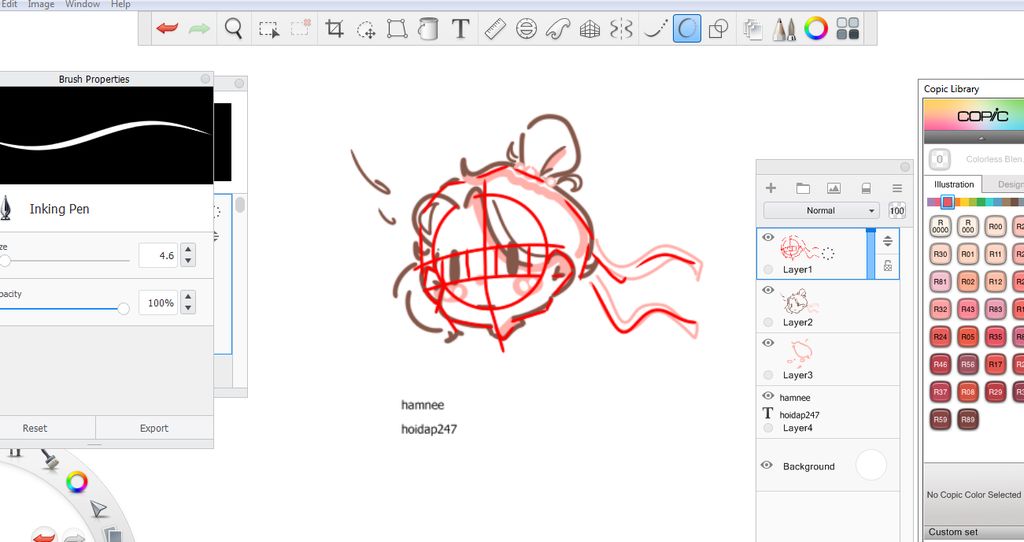Pick the R24 Copic color swatch
This screenshot has height=542, width=1024.
click(x=940, y=337)
